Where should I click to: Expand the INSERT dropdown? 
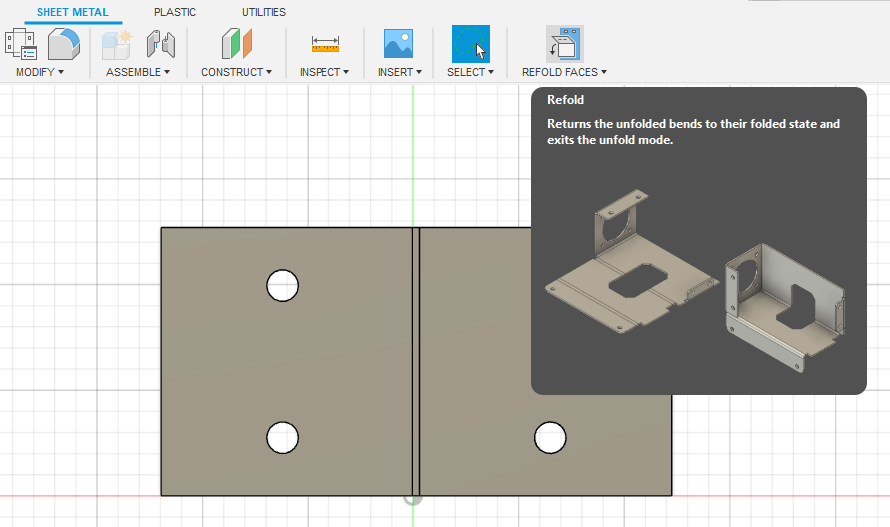[x=399, y=72]
